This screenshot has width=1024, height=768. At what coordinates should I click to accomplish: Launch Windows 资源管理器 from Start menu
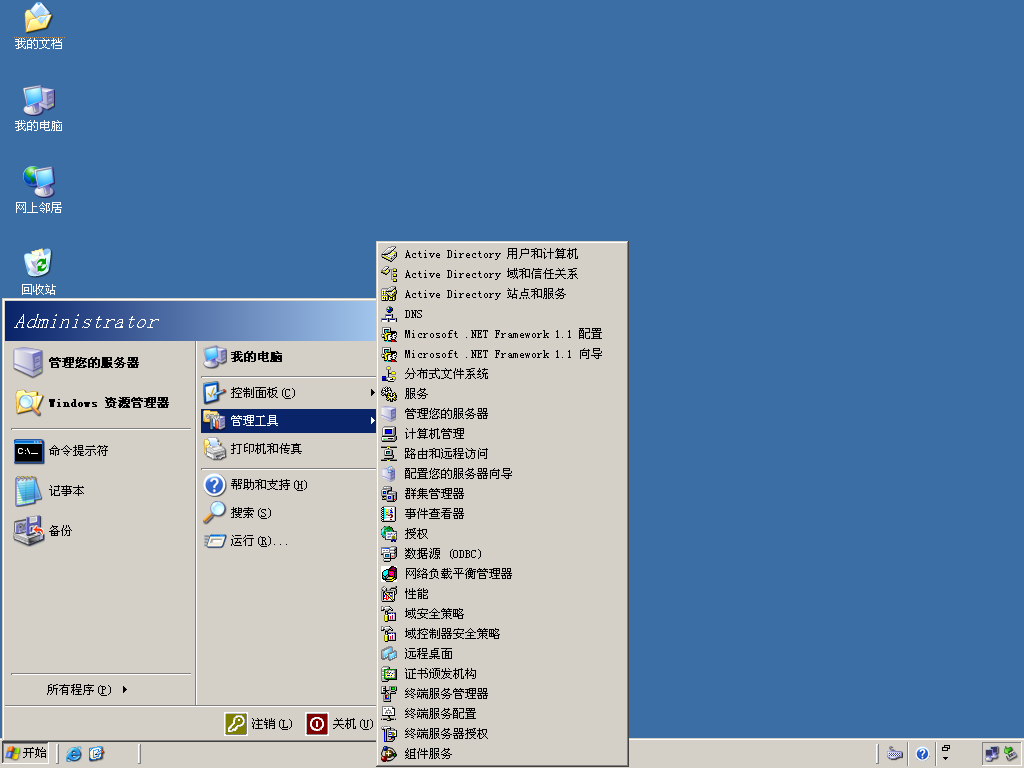[x=101, y=403]
